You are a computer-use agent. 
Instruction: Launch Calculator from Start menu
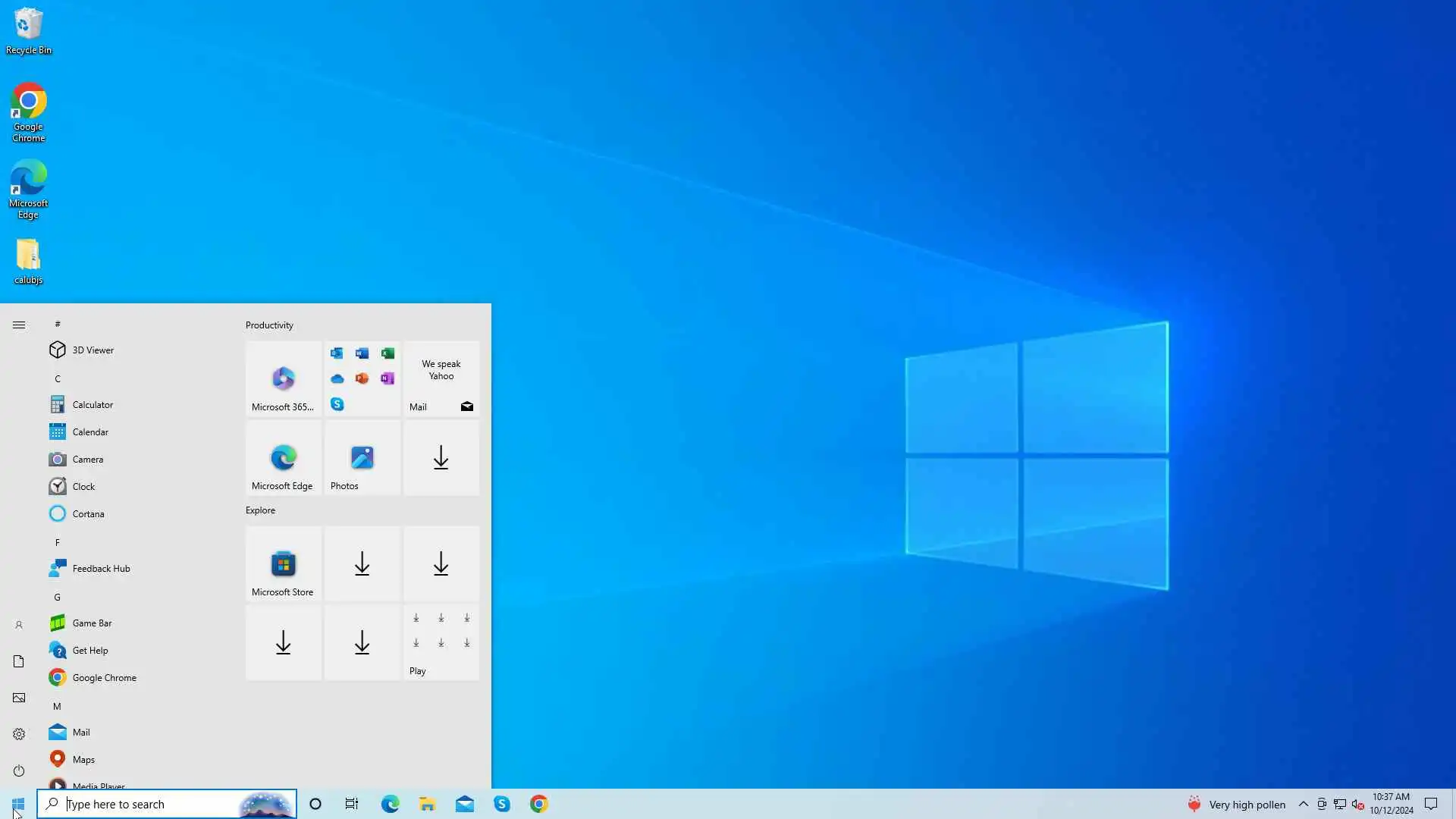coord(93,404)
